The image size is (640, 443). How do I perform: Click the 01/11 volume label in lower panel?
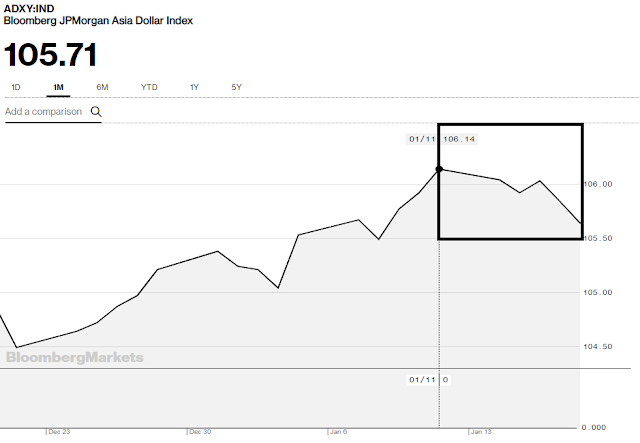[x=421, y=380]
